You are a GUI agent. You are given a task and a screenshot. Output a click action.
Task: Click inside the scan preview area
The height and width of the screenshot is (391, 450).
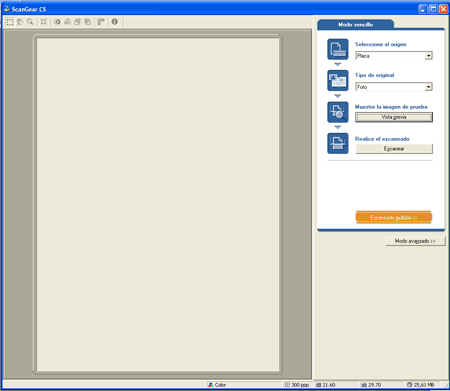(158, 204)
